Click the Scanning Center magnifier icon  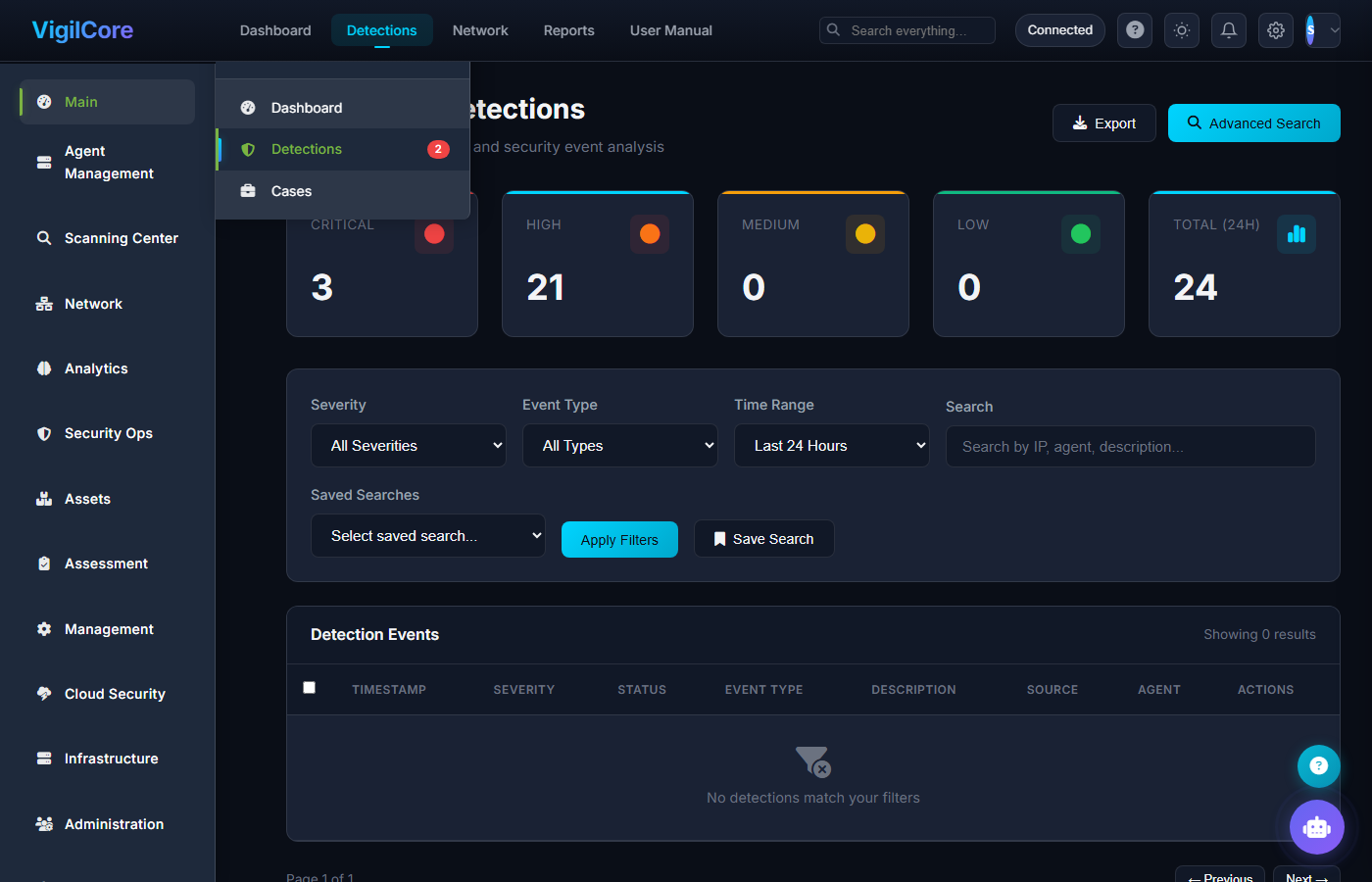coord(44,238)
